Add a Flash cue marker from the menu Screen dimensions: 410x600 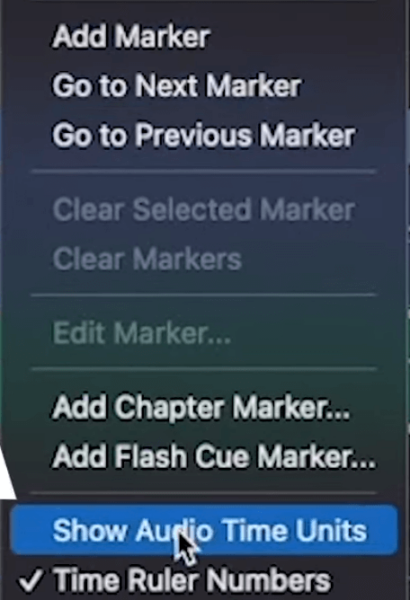click(205, 456)
